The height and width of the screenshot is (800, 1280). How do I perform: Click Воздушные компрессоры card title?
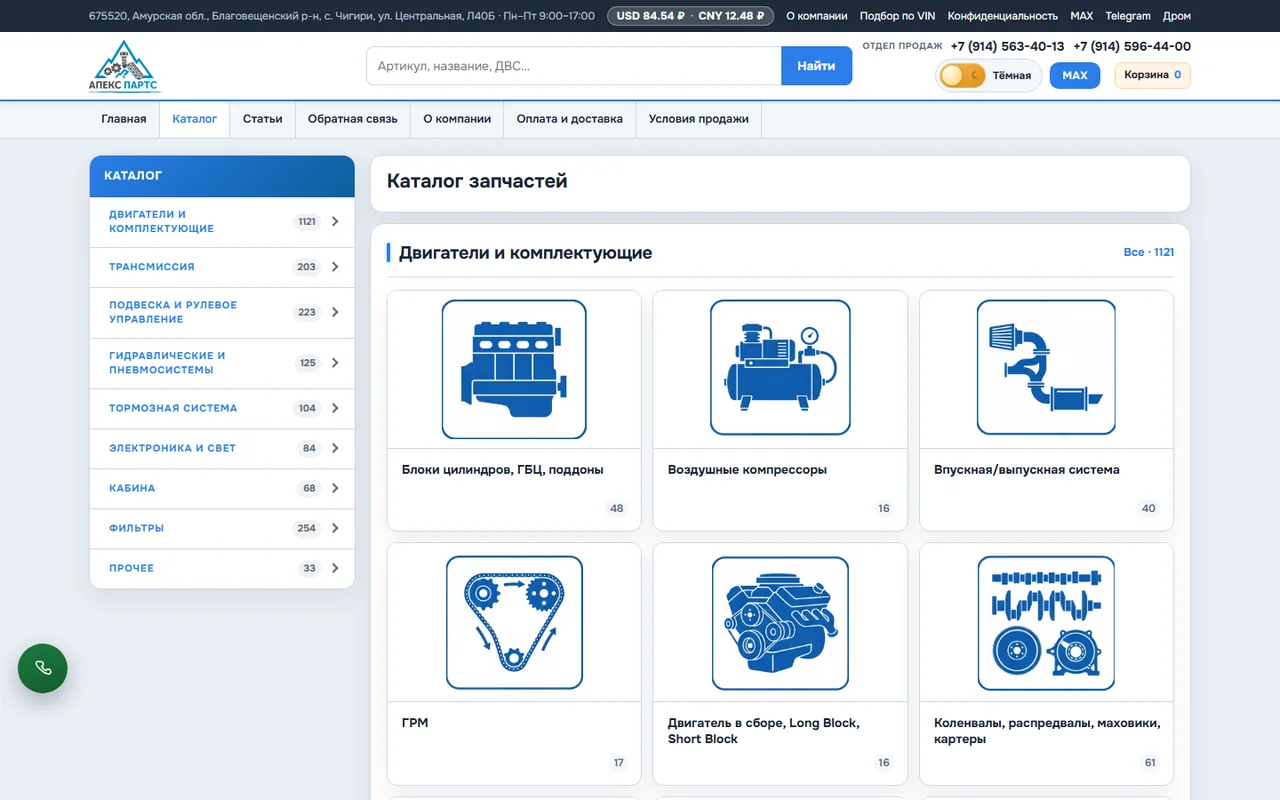coord(747,469)
